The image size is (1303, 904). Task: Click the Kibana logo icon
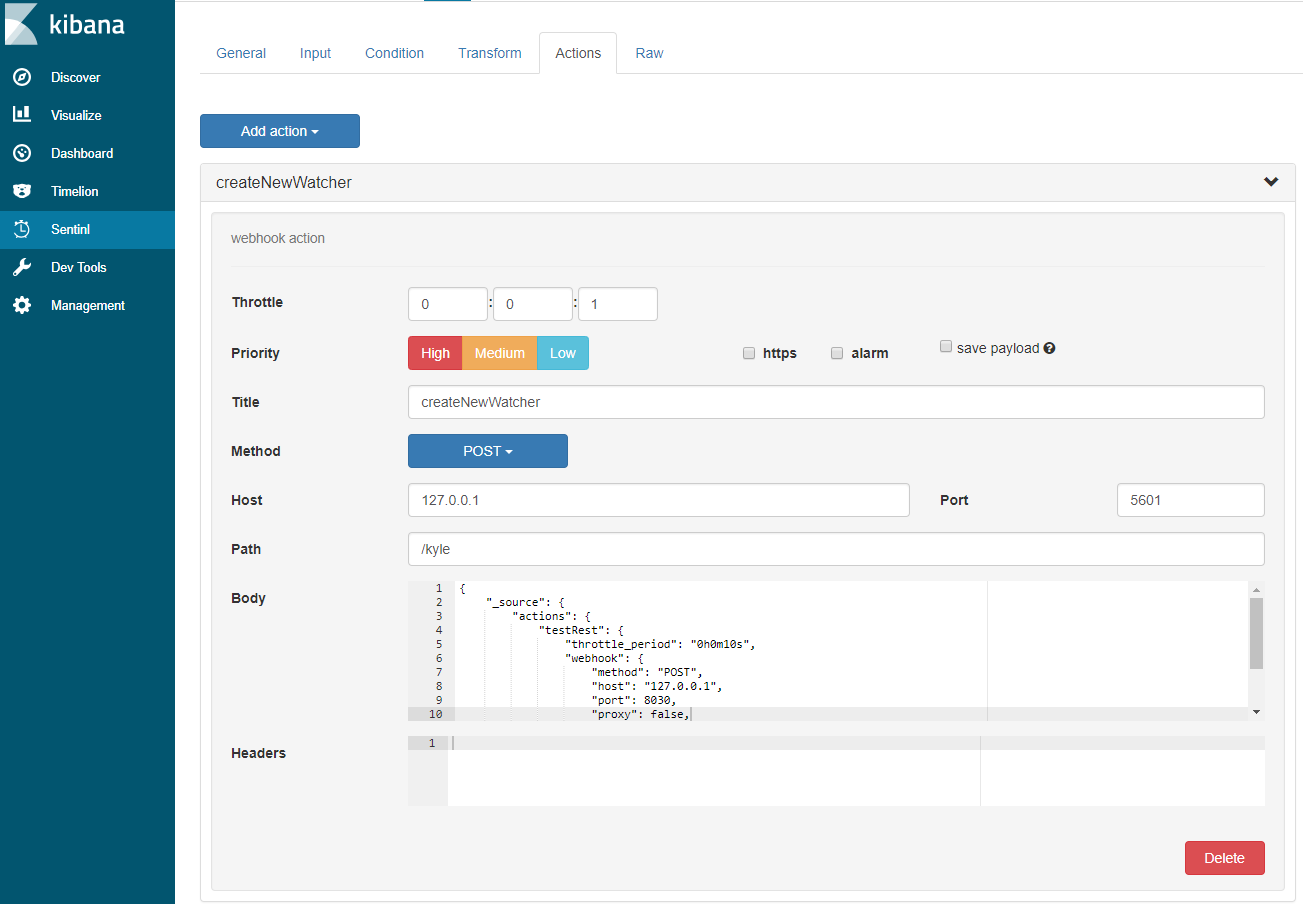[21, 24]
